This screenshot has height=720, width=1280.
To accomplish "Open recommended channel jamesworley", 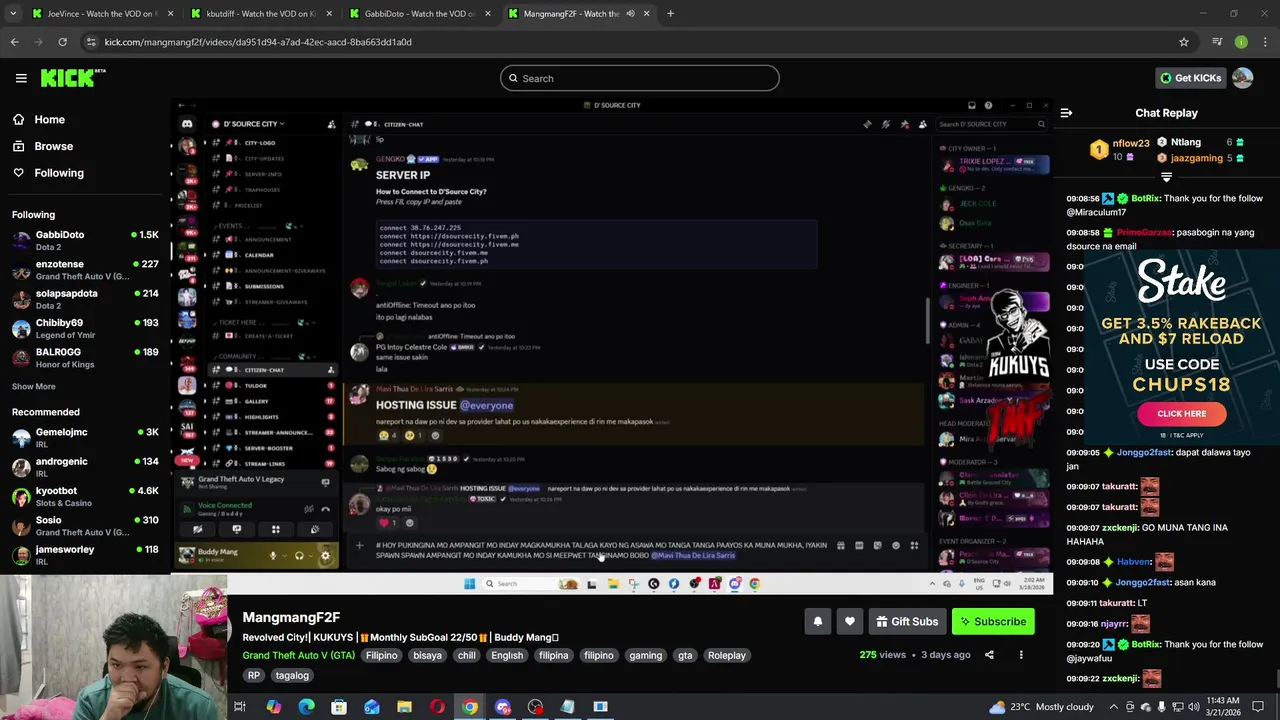I will (x=85, y=555).
